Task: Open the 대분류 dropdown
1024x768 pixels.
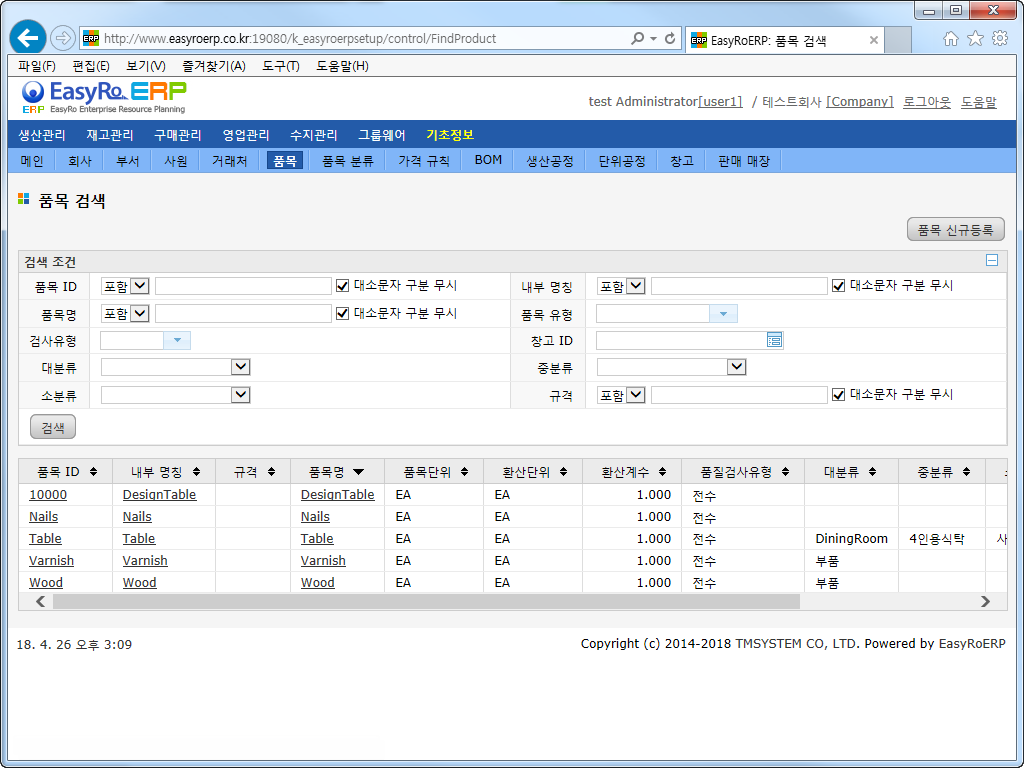Action: click(x=240, y=368)
